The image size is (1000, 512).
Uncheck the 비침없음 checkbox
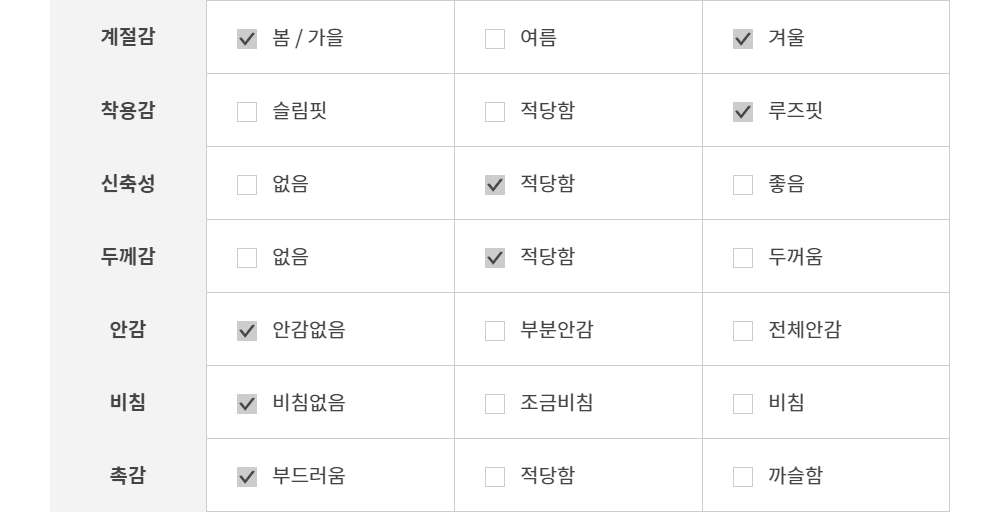(247, 405)
